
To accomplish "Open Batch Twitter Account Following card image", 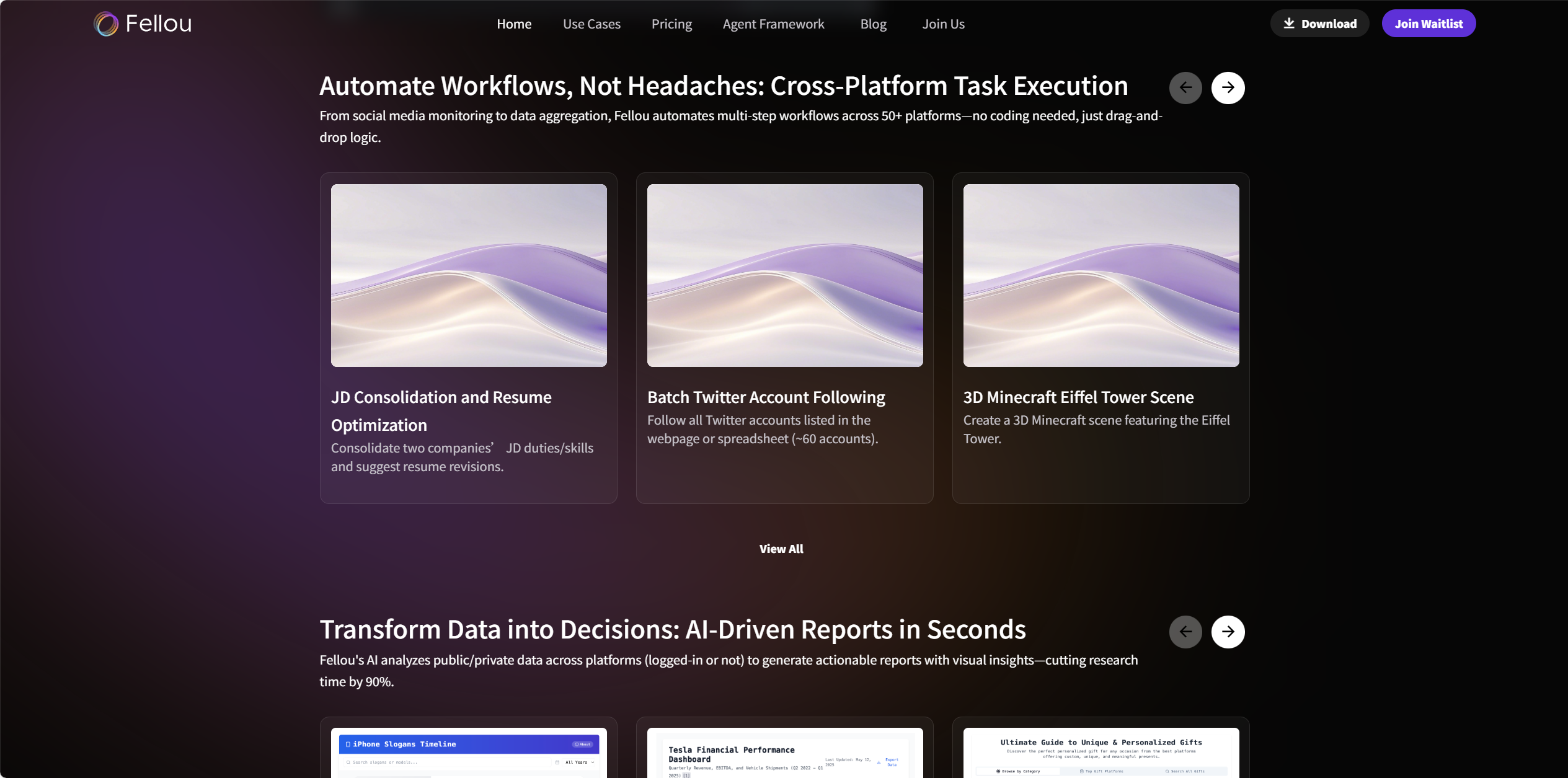I will pos(785,275).
